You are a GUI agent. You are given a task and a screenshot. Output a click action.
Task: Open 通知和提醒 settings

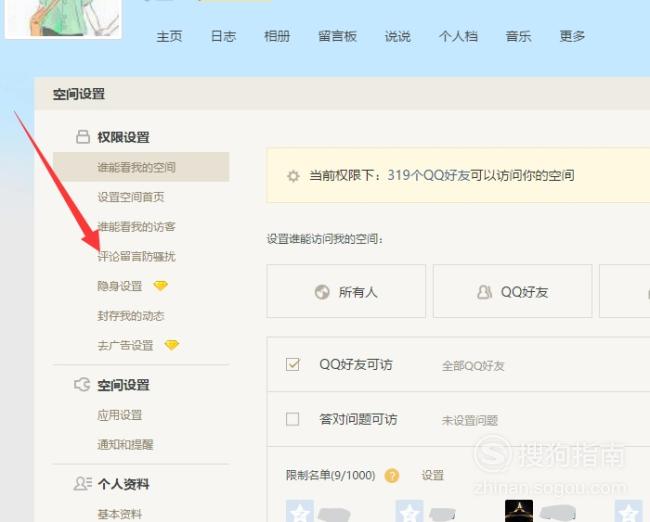[125, 445]
